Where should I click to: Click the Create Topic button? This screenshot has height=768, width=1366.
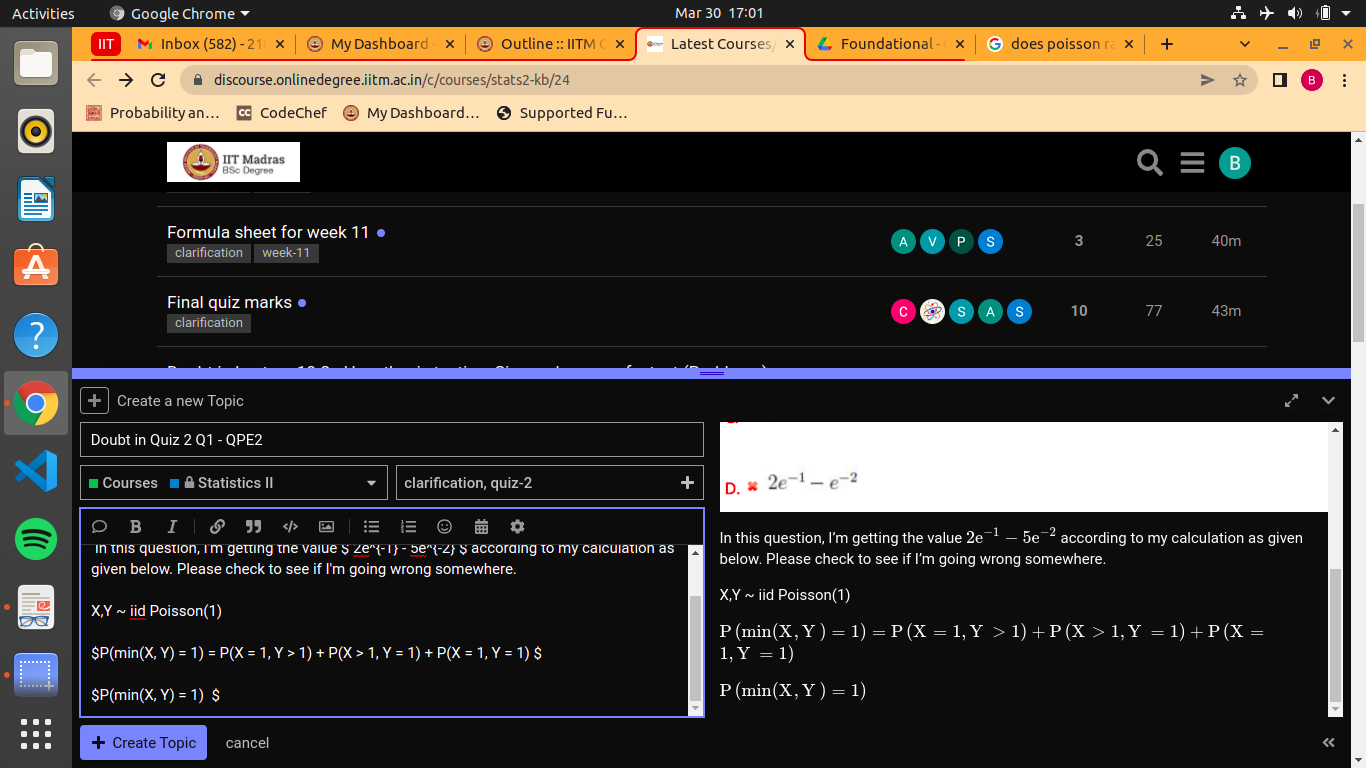point(144,743)
